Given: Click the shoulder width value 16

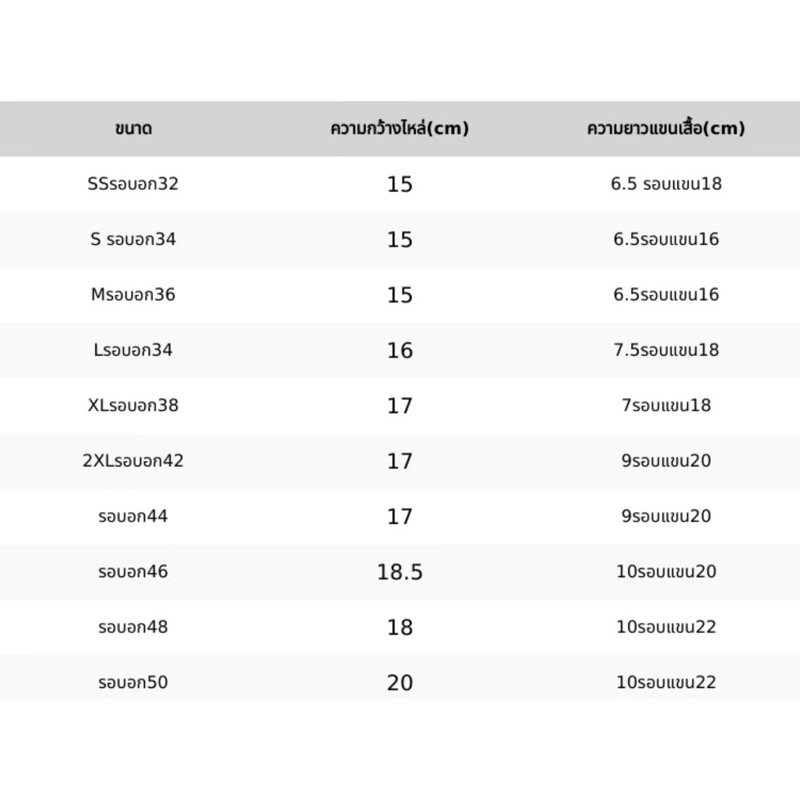Looking at the screenshot, I should click(400, 351).
